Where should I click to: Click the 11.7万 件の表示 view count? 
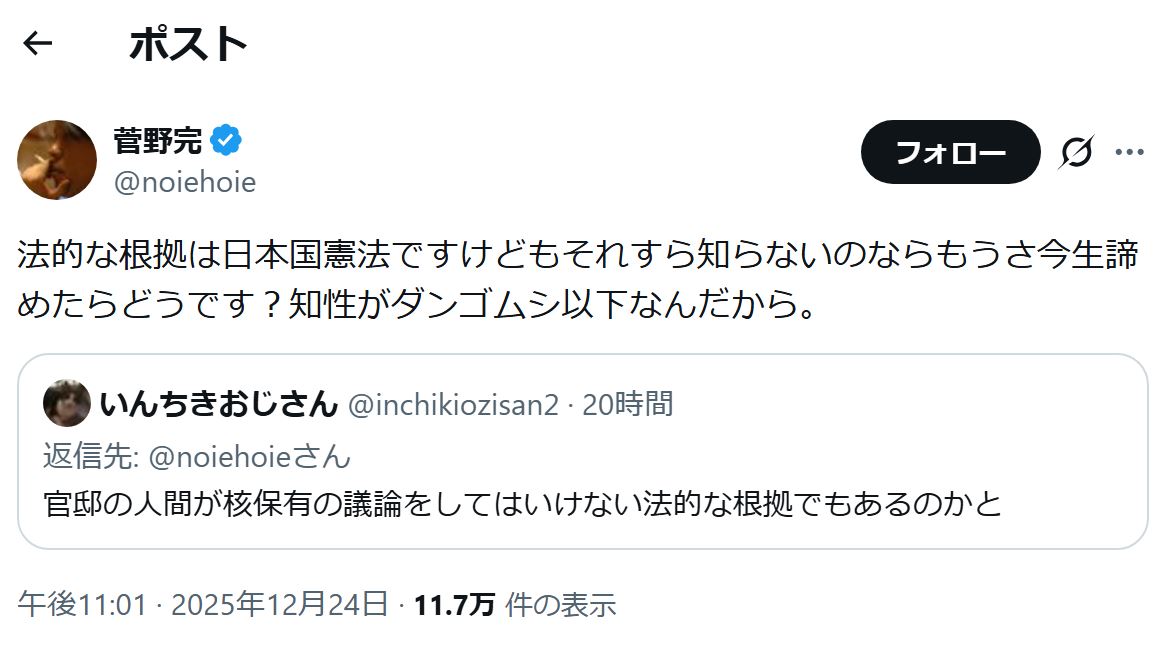pyautogui.click(x=515, y=604)
